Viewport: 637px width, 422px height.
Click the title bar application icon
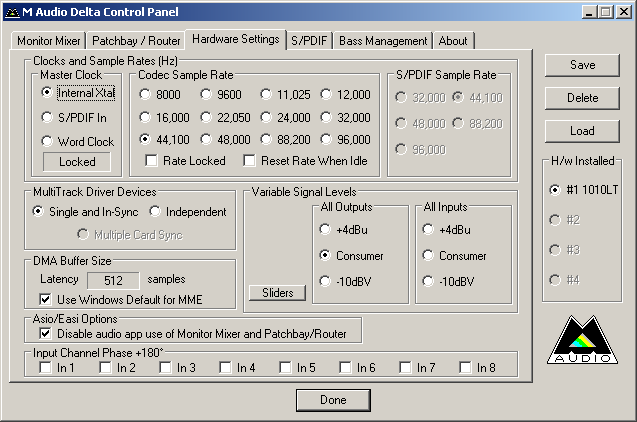(x=13, y=11)
